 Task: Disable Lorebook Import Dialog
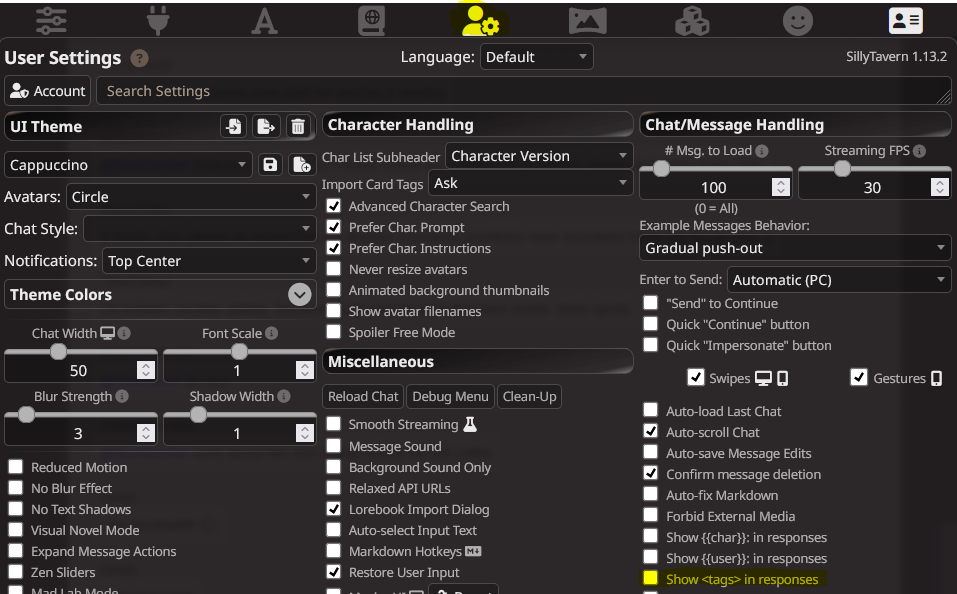point(334,509)
